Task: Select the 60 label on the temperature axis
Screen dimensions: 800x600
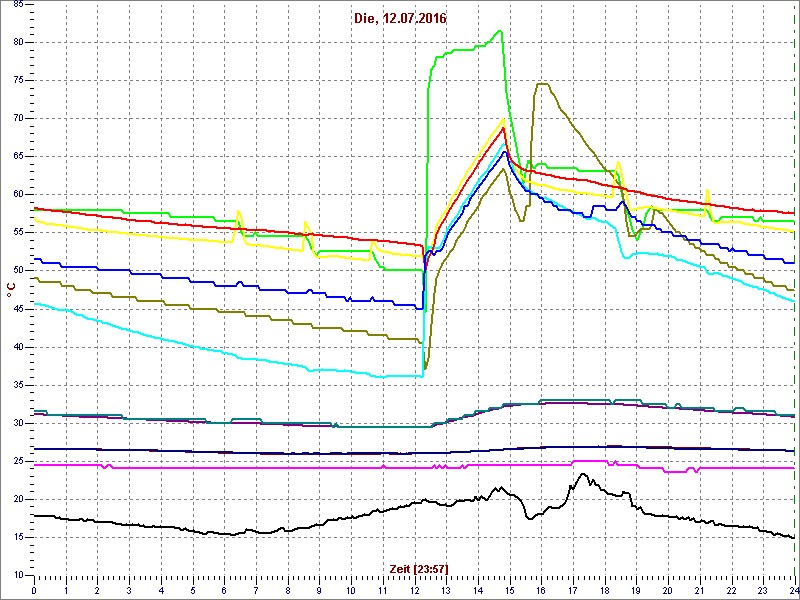Action: [17, 194]
